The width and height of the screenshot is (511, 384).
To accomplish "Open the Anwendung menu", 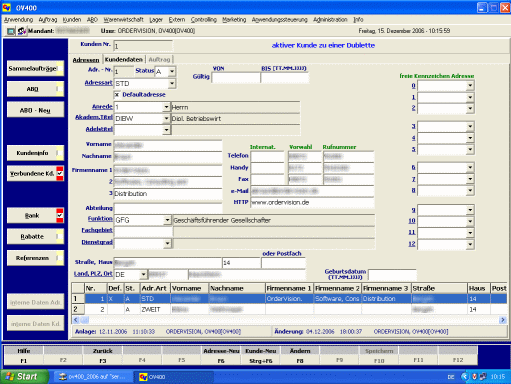I will pos(18,20).
